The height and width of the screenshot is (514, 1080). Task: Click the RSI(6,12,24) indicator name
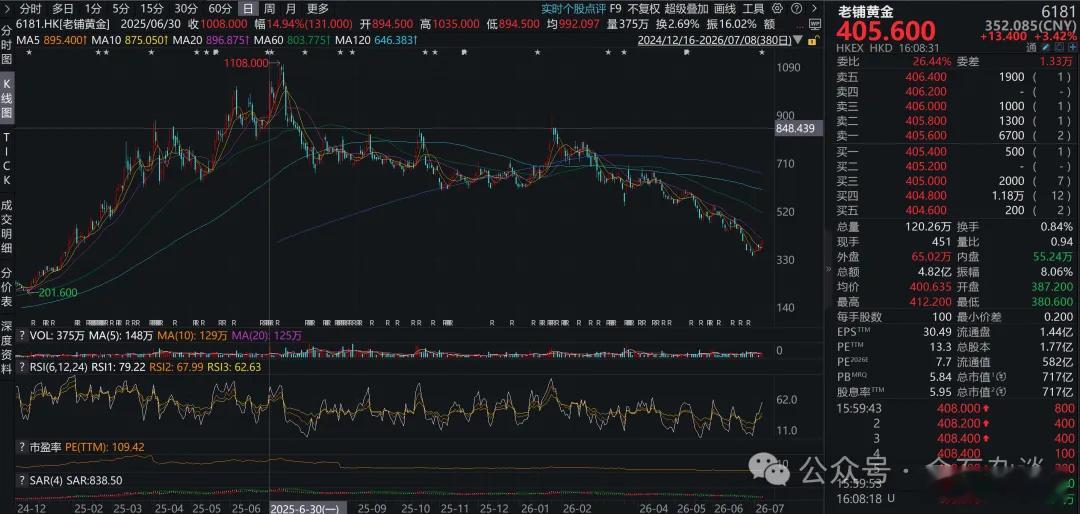59,367
